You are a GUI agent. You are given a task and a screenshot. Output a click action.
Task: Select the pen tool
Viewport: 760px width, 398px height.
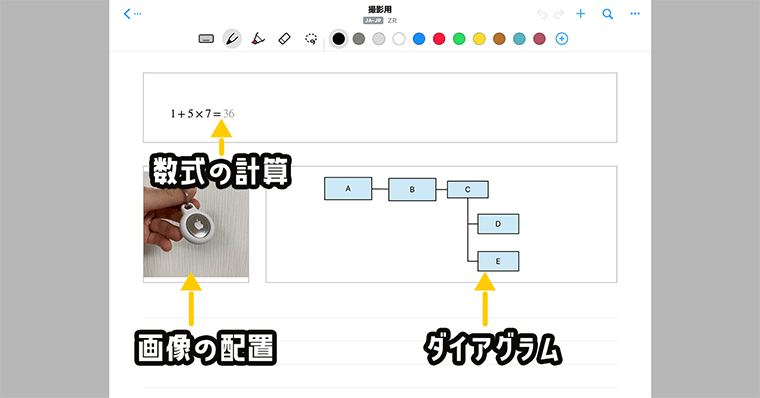coord(232,39)
